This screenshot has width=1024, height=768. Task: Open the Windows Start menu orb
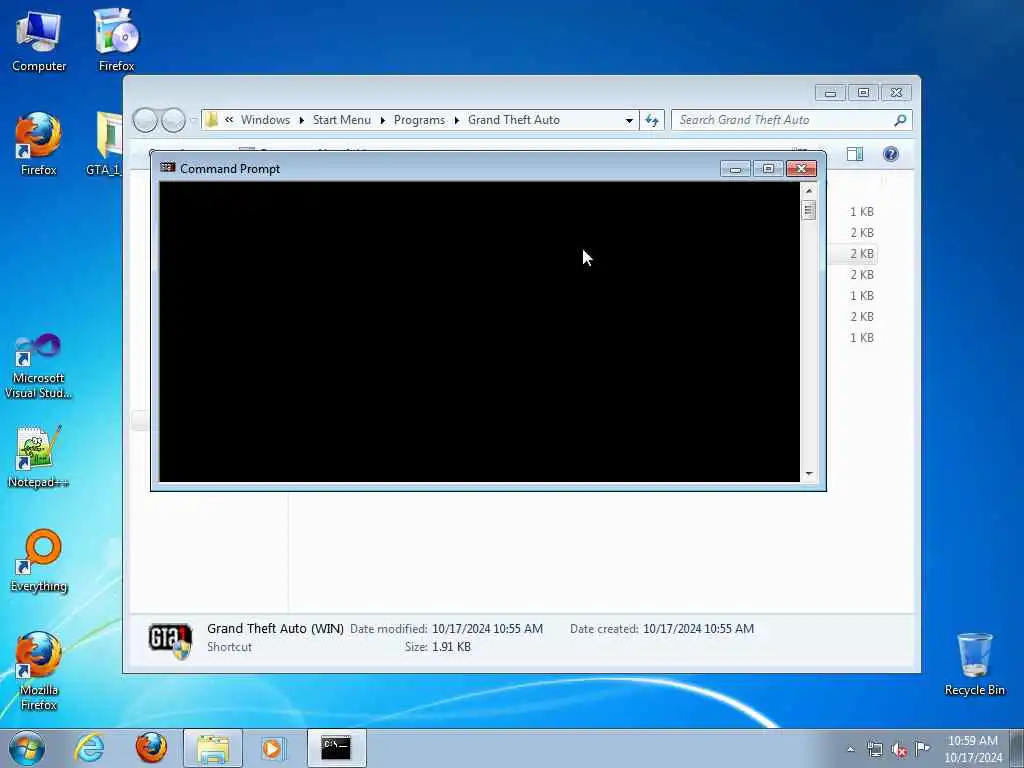point(27,748)
